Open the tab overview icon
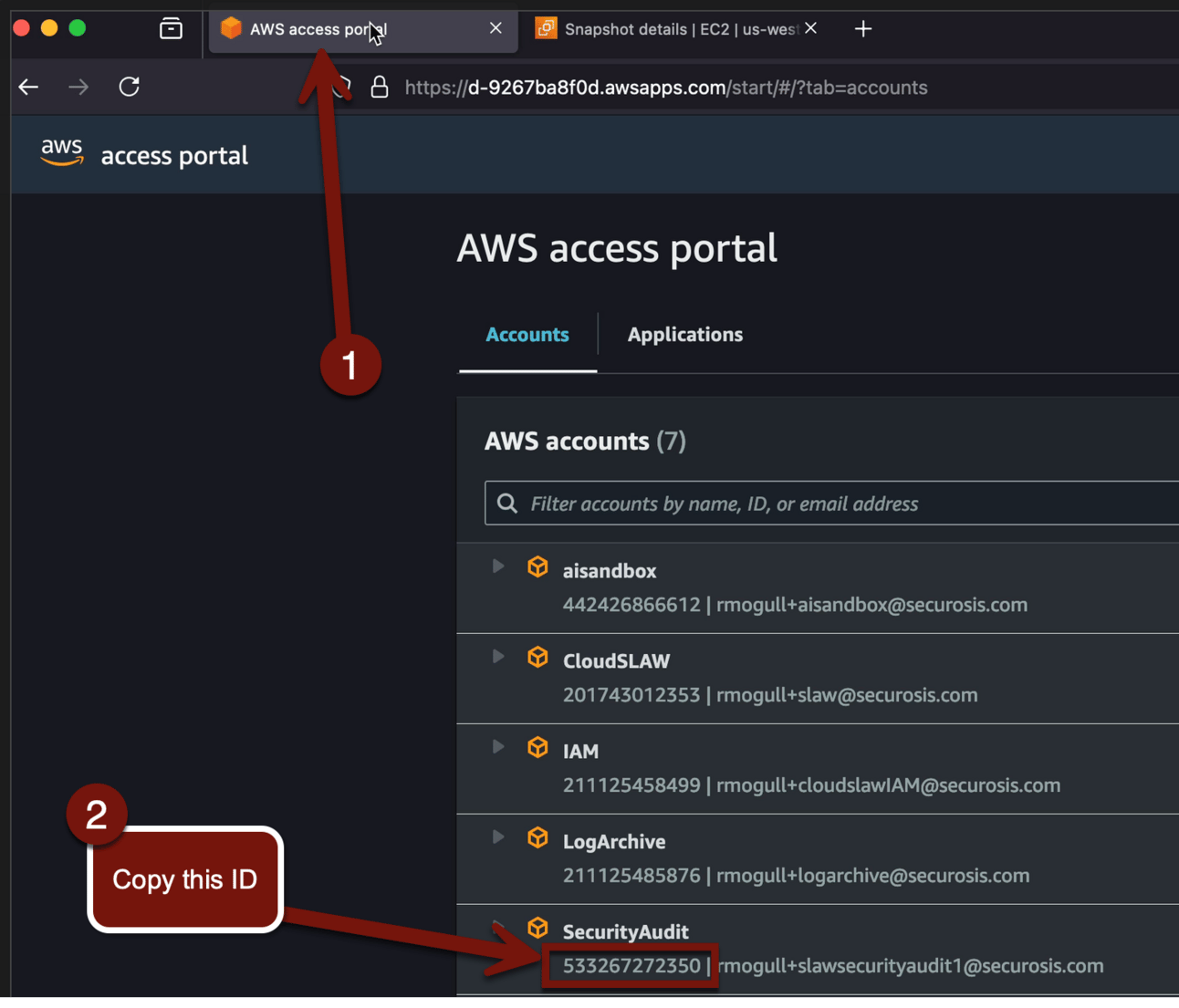Screen dimensions: 1179x1008 point(171,29)
